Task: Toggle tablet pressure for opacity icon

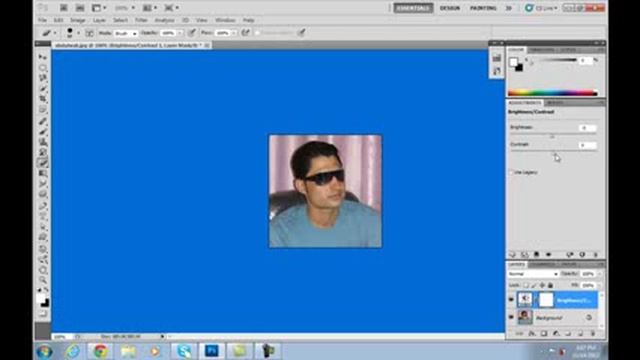Action: 191,33
